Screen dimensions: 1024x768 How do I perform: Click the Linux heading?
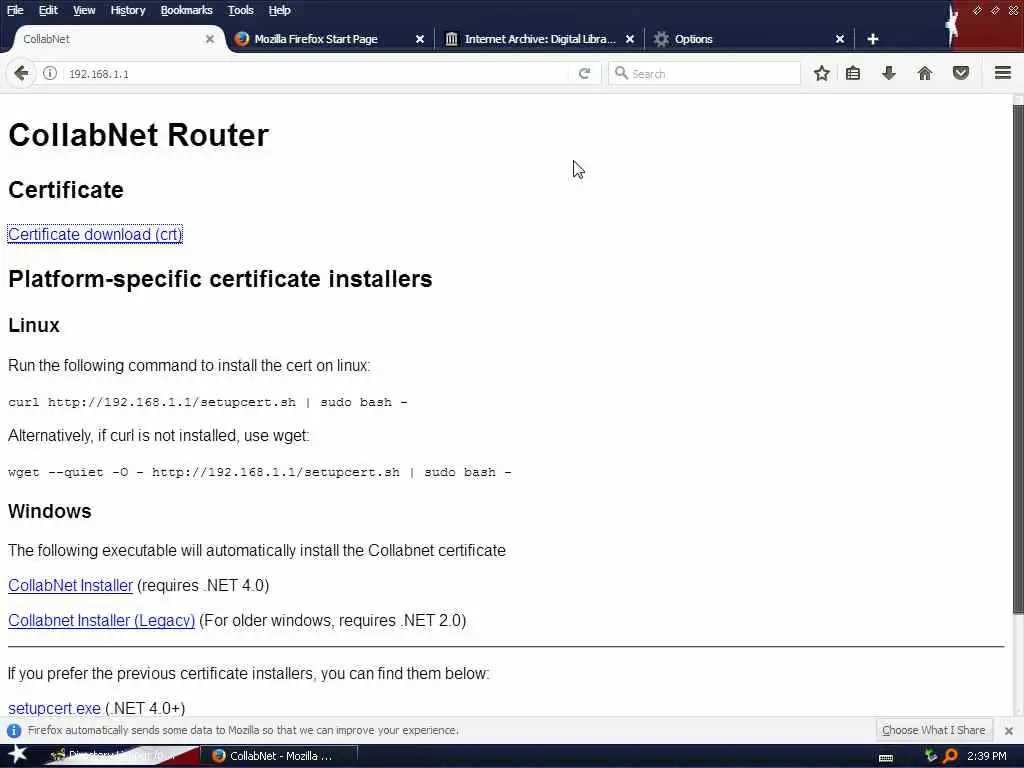point(34,325)
